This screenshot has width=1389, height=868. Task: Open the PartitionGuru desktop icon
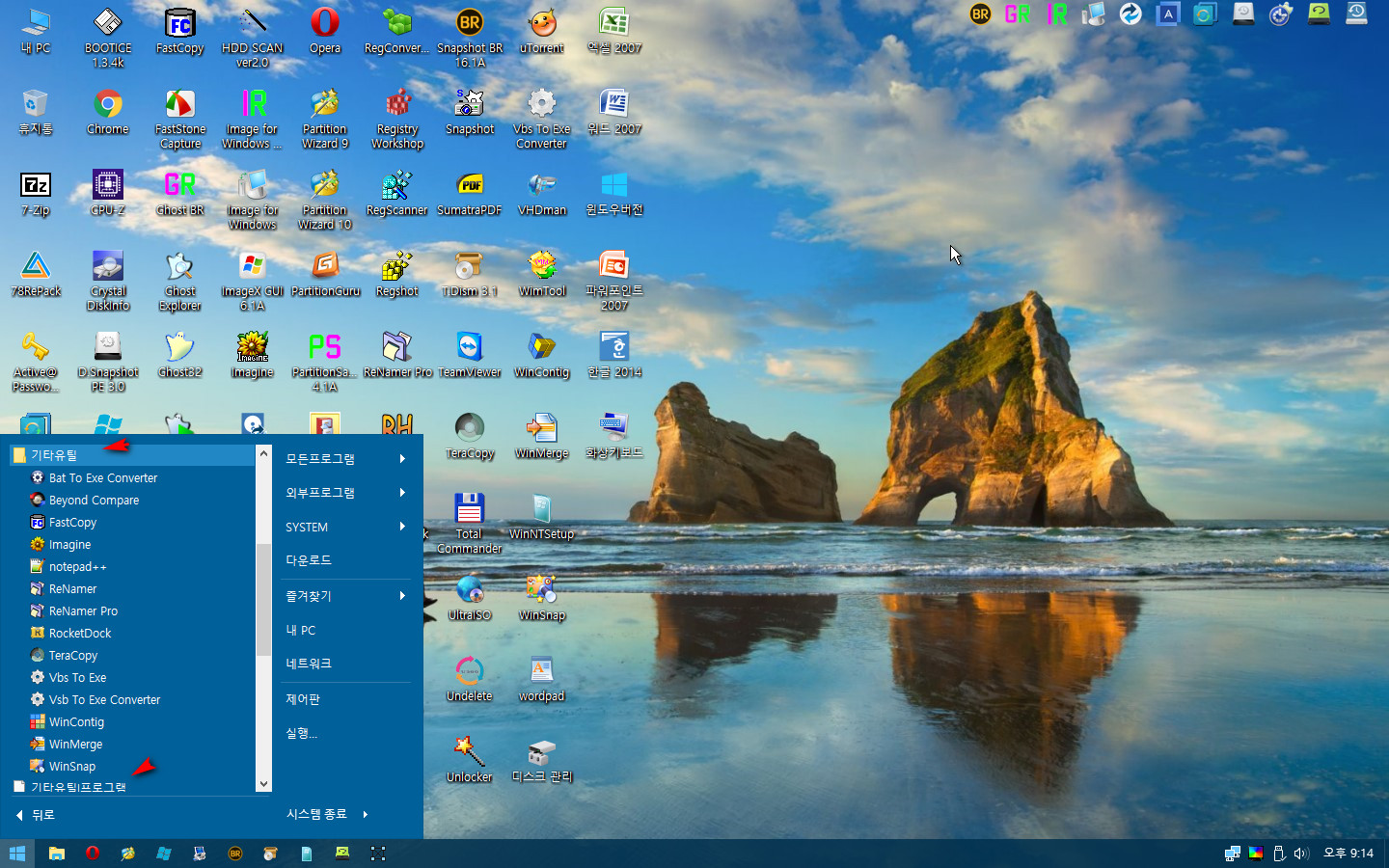pyautogui.click(x=325, y=274)
